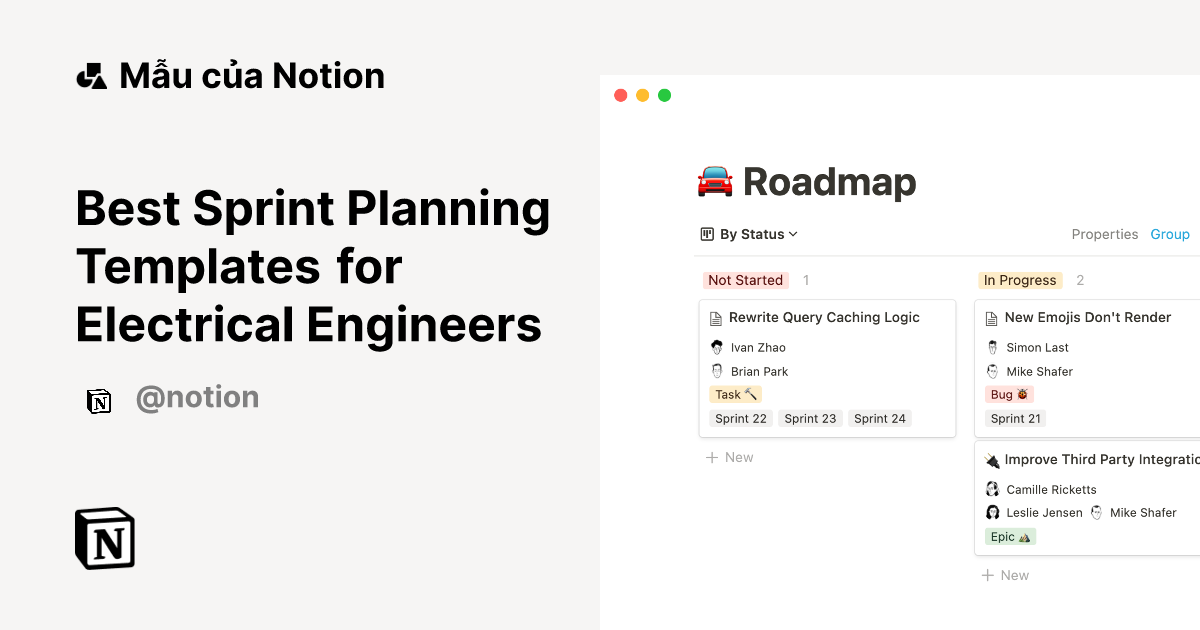Image resolution: width=1200 pixels, height=630 pixels.
Task: Click the In Progress status label
Action: coord(1019,281)
